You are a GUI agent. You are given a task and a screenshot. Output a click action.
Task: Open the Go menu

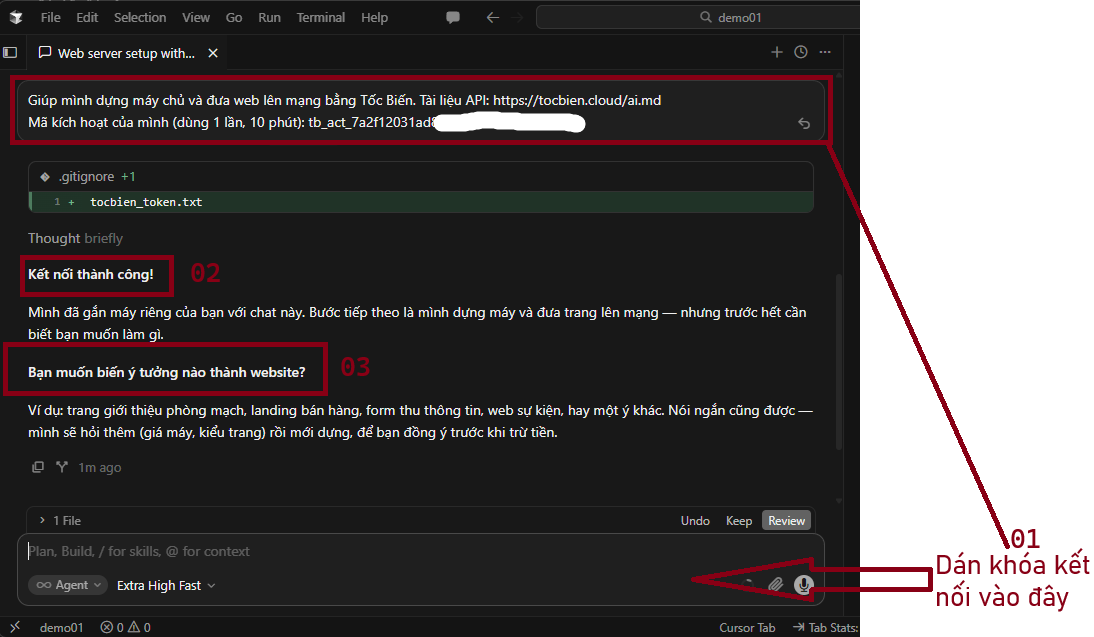tap(234, 17)
